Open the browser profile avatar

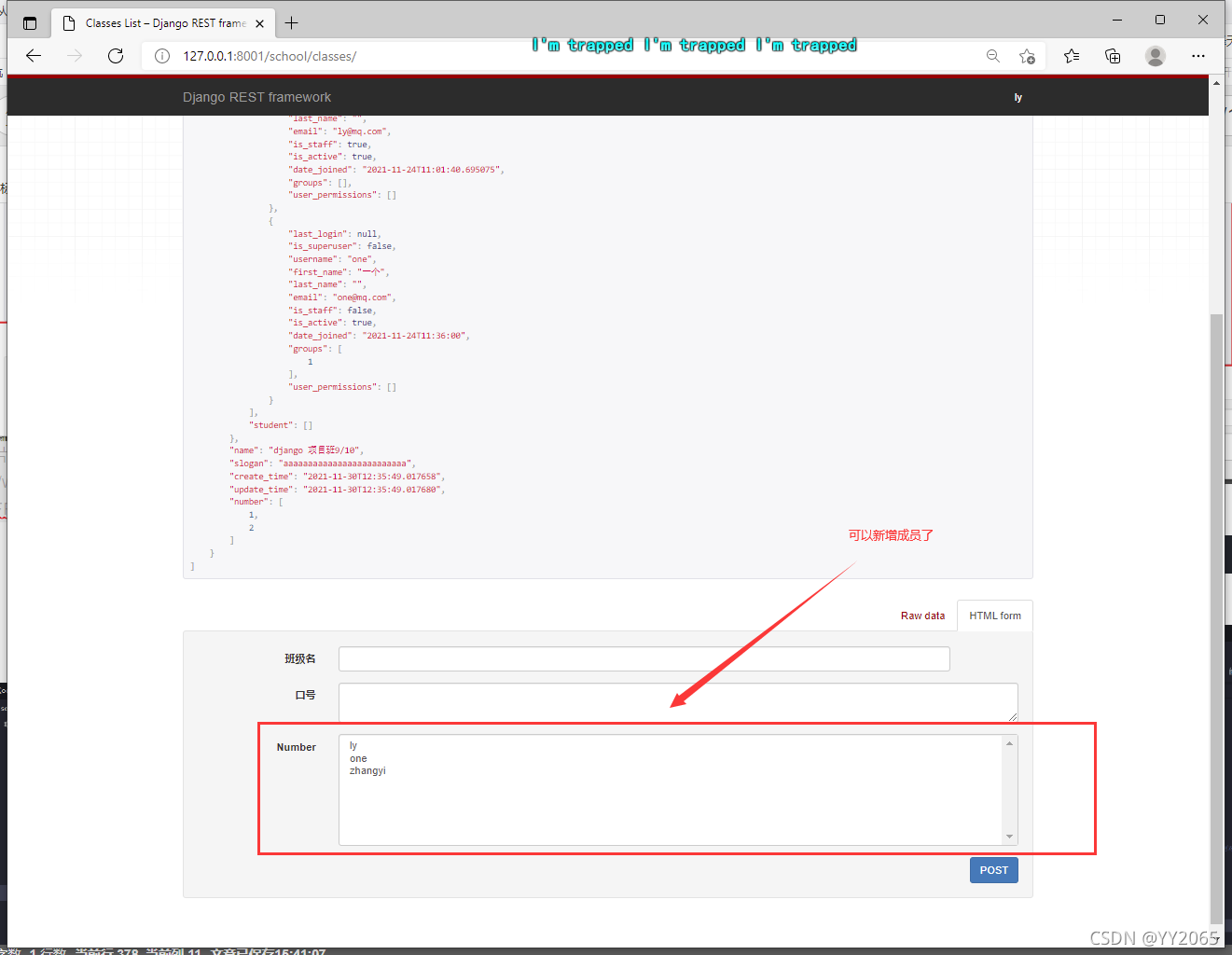tap(1156, 56)
